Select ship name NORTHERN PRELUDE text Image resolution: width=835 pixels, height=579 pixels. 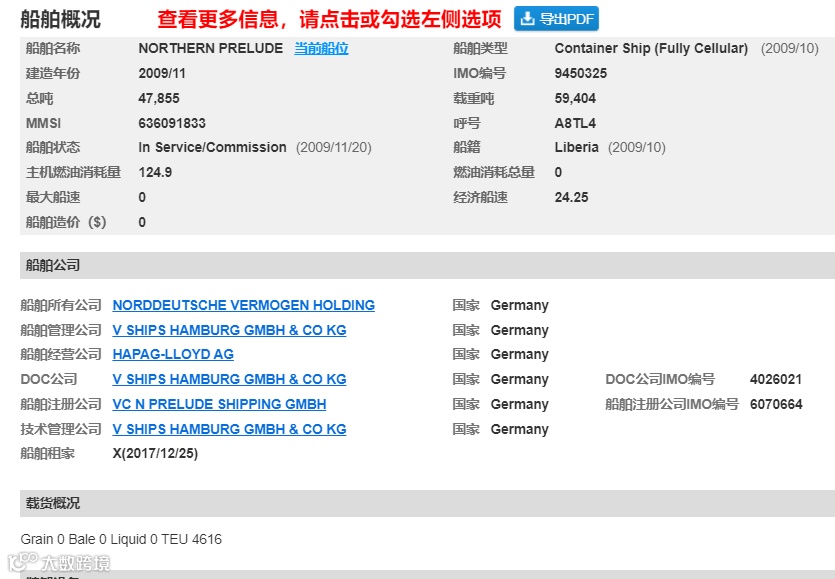pos(210,48)
